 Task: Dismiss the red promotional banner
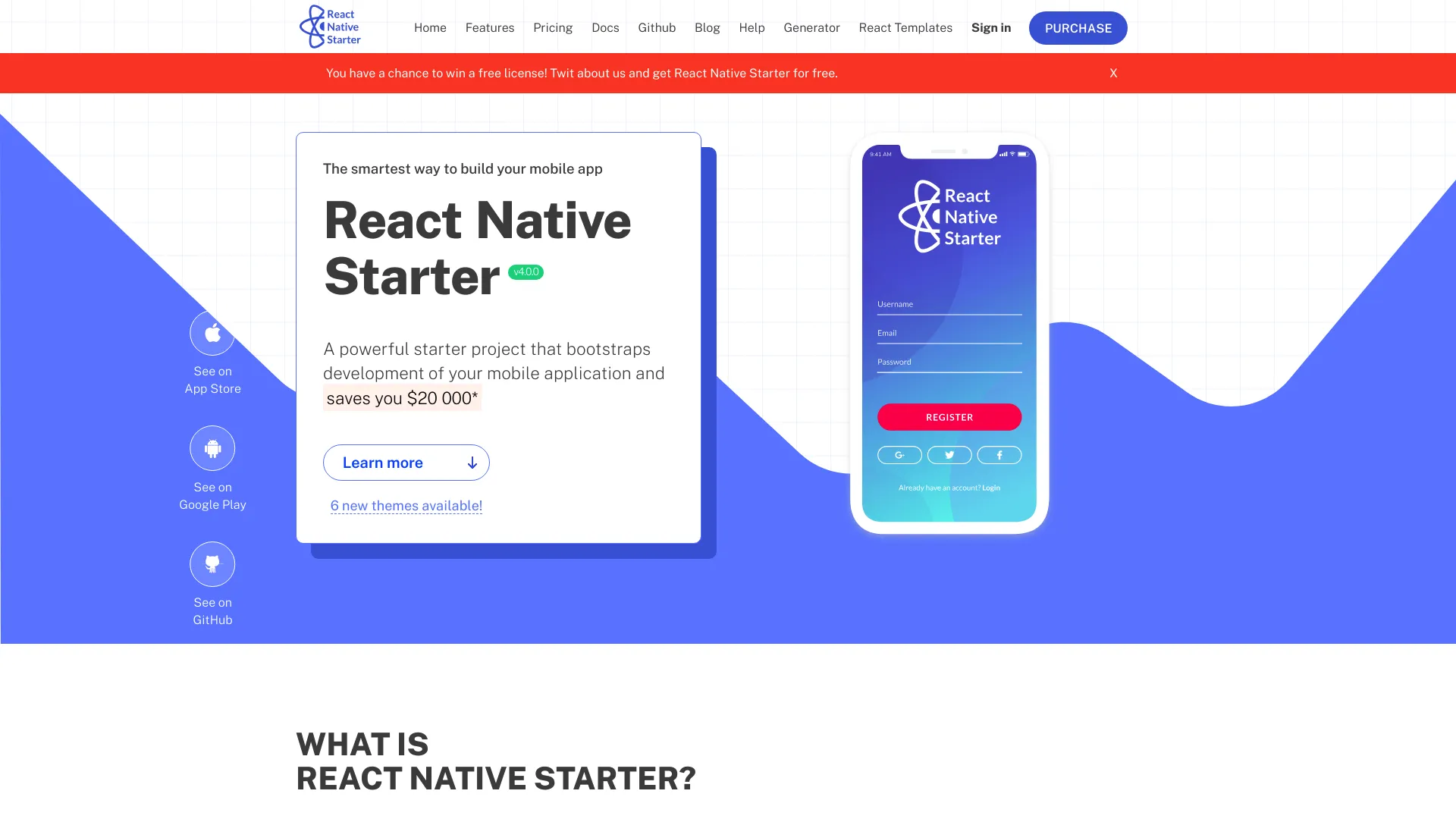(x=1113, y=72)
